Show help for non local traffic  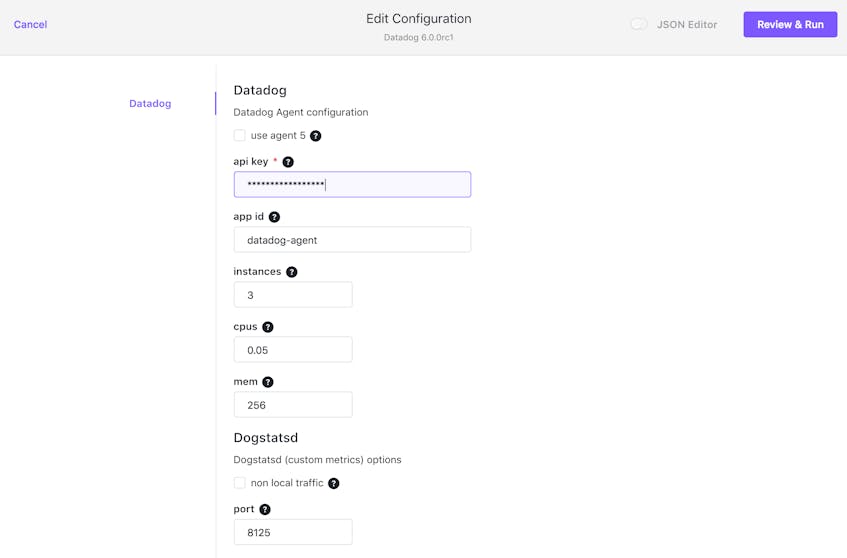(x=334, y=483)
